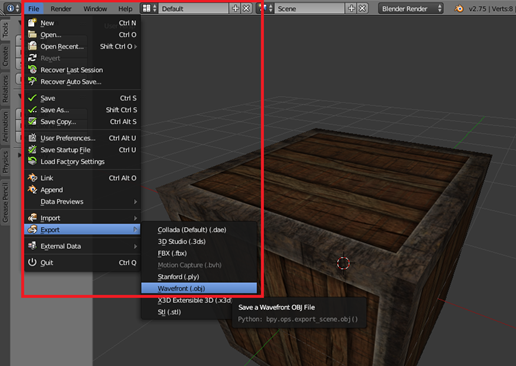Switch to the Create sidebar tab
Screen dimensions: 516x366
coord(5,56)
